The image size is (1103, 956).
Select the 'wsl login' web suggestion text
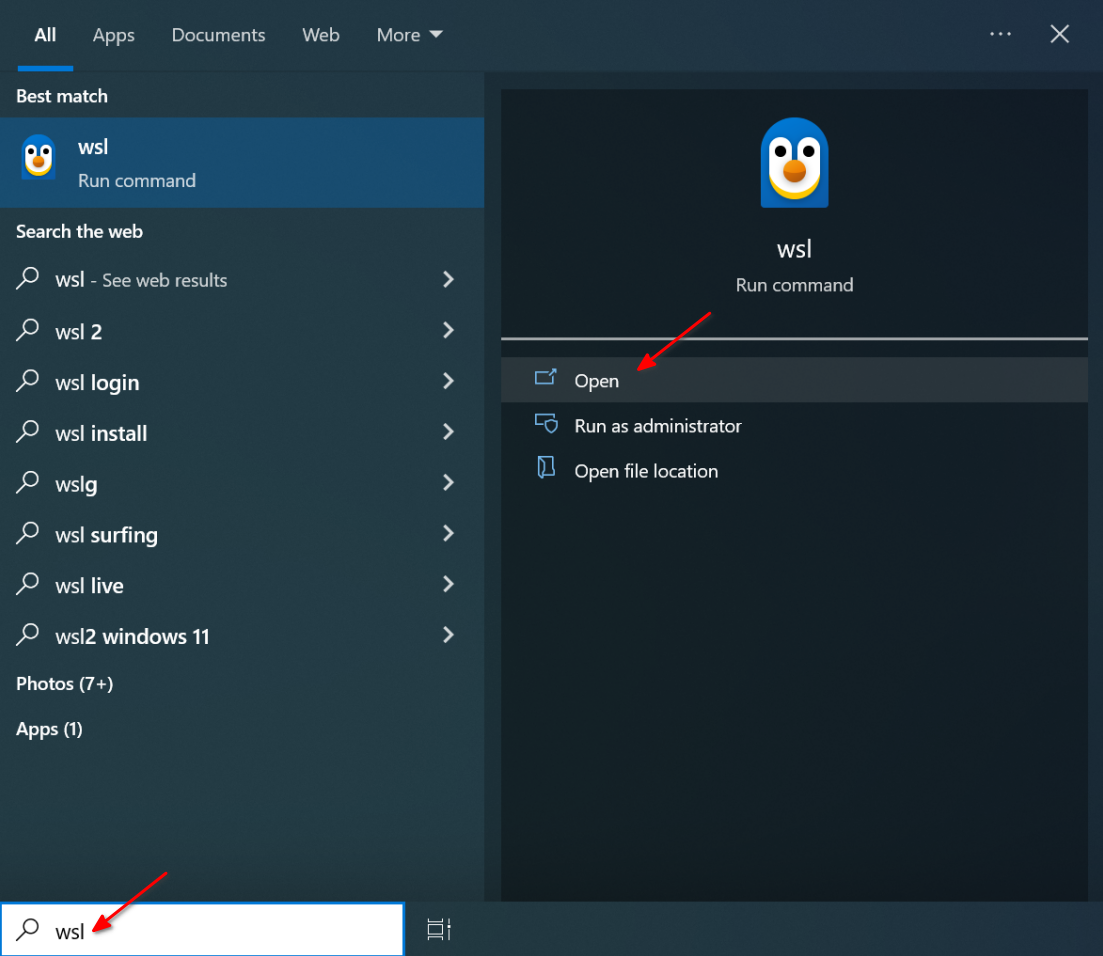click(x=97, y=383)
